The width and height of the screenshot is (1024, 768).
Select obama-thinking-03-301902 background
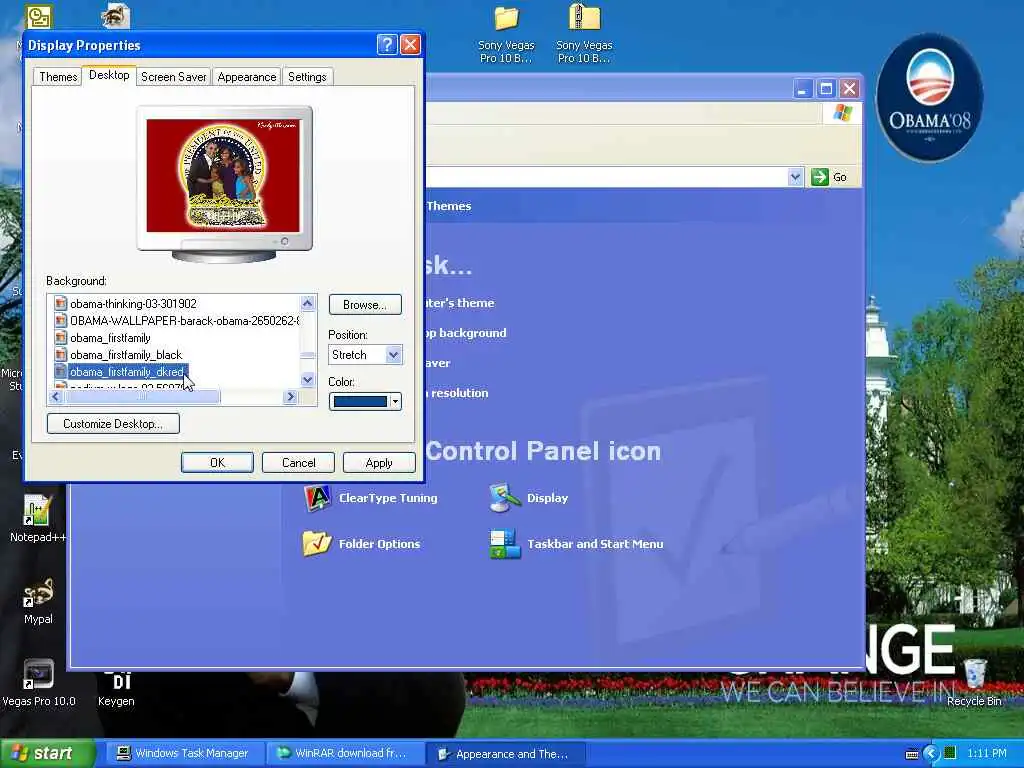pyautogui.click(x=133, y=304)
